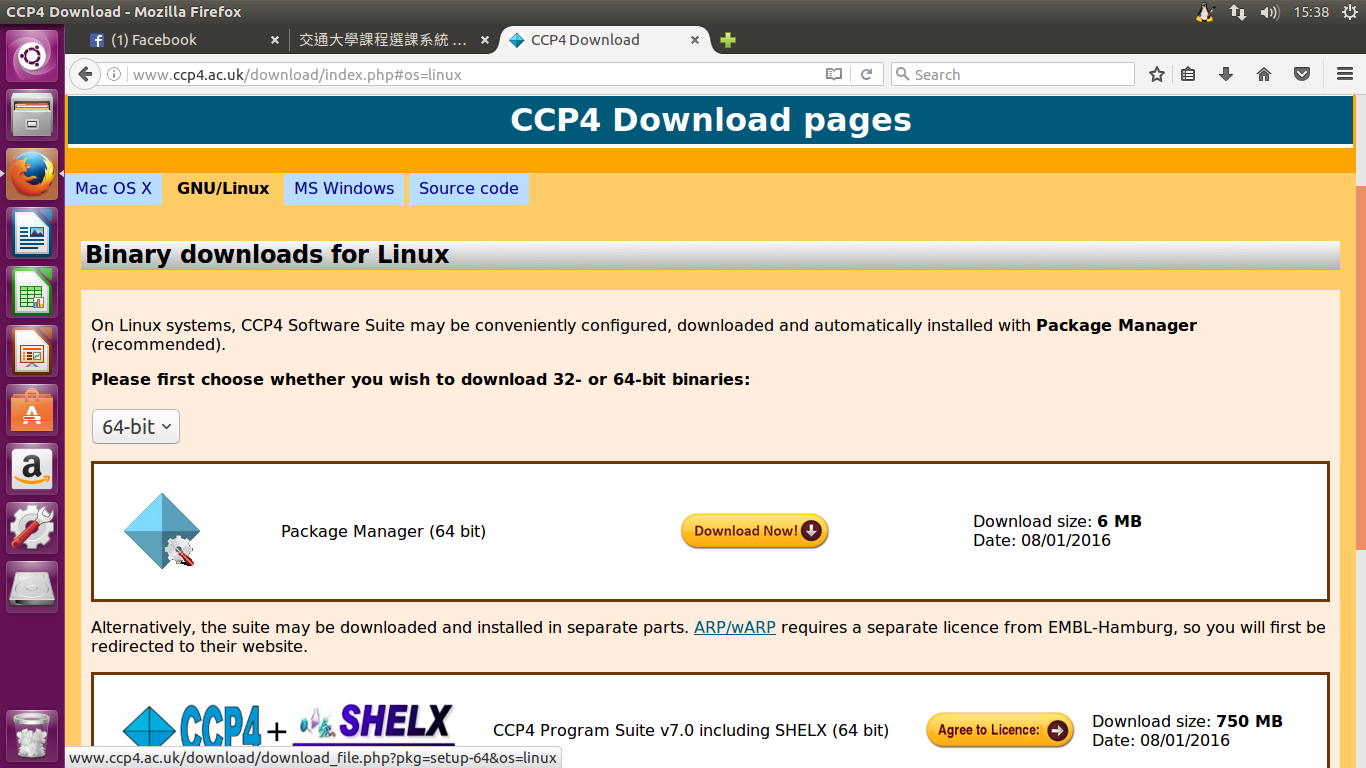This screenshot has width=1366, height=768.
Task: Show bookmarks list icon in toolbar
Action: tap(1188, 74)
